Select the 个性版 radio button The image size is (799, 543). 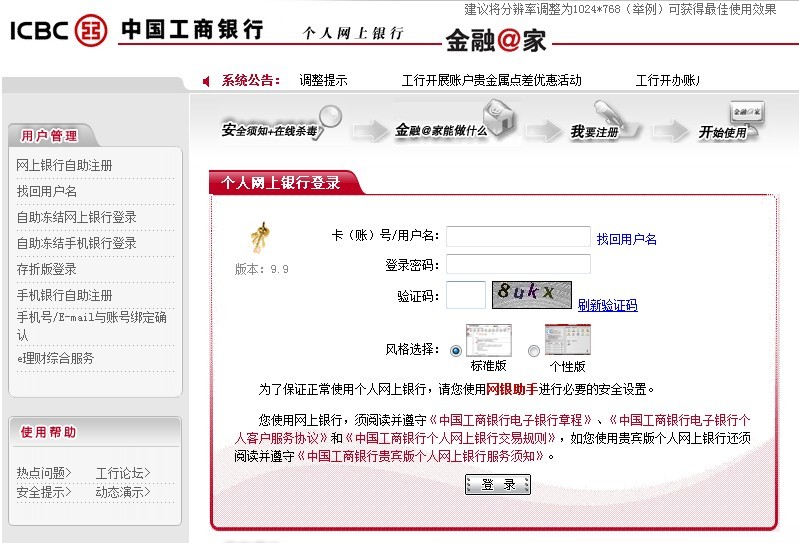(534, 351)
